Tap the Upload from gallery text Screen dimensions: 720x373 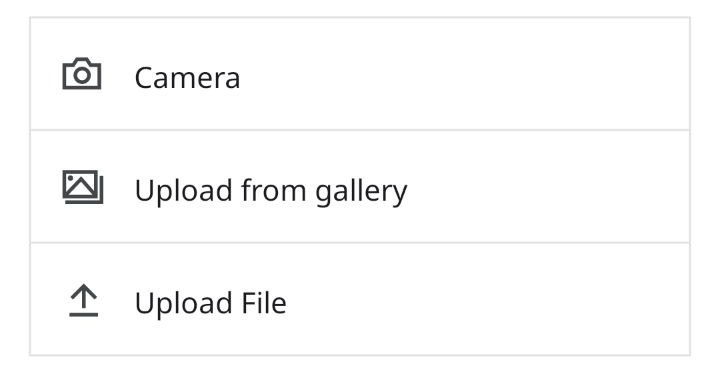pyautogui.click(x=271, y=191)
